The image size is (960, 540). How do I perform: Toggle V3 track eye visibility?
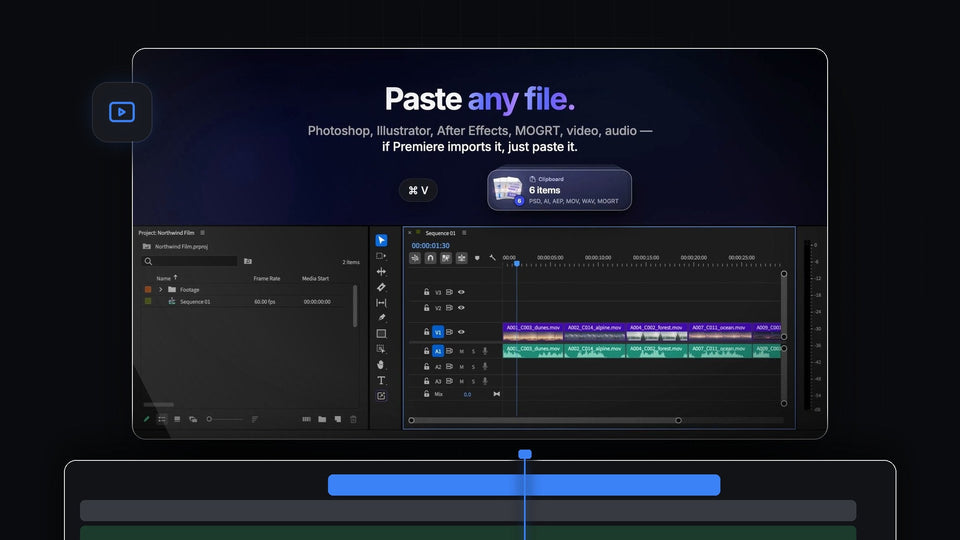pos(461,292)
